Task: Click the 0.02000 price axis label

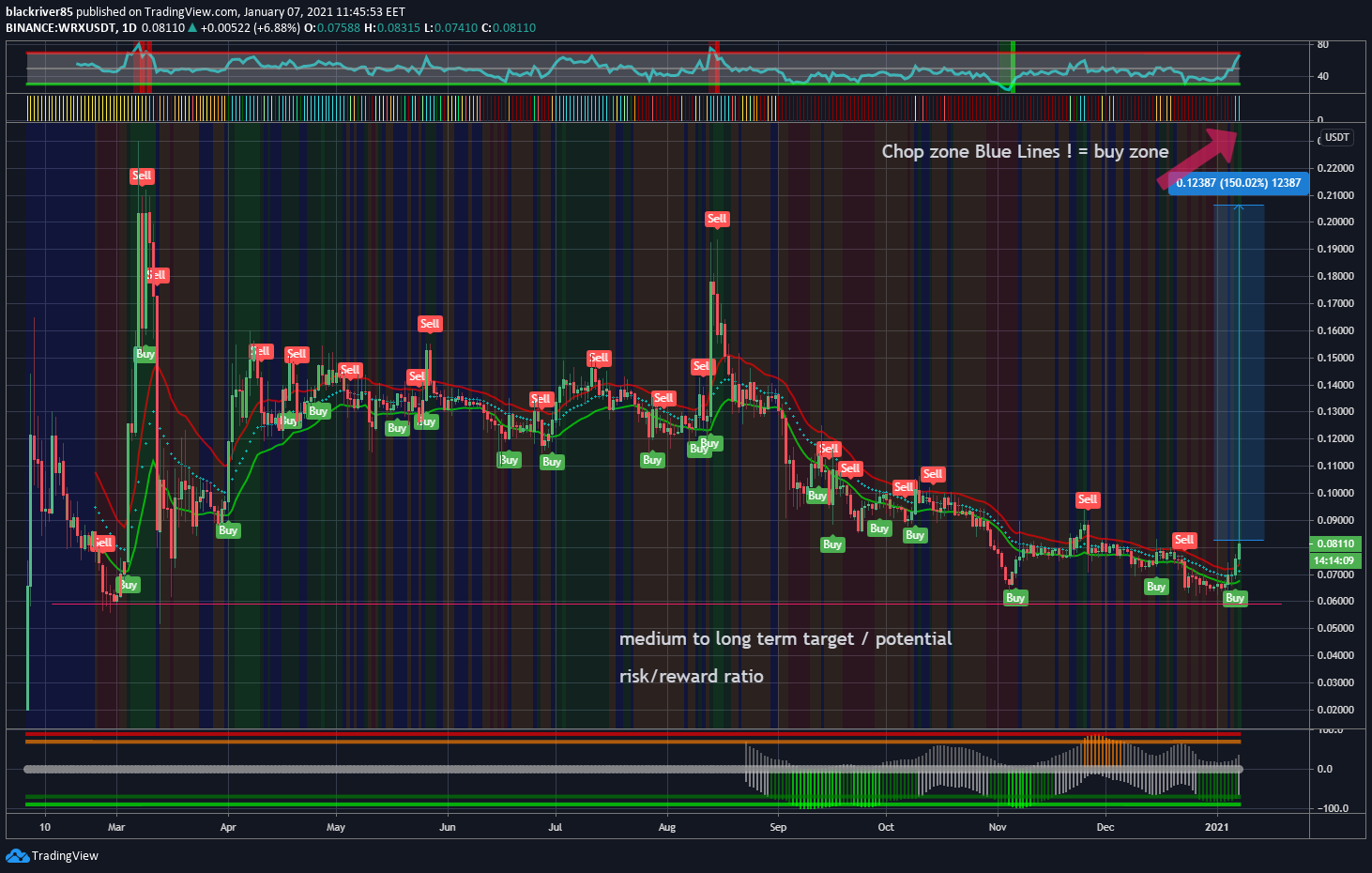Action: [x=1335, y=710]
